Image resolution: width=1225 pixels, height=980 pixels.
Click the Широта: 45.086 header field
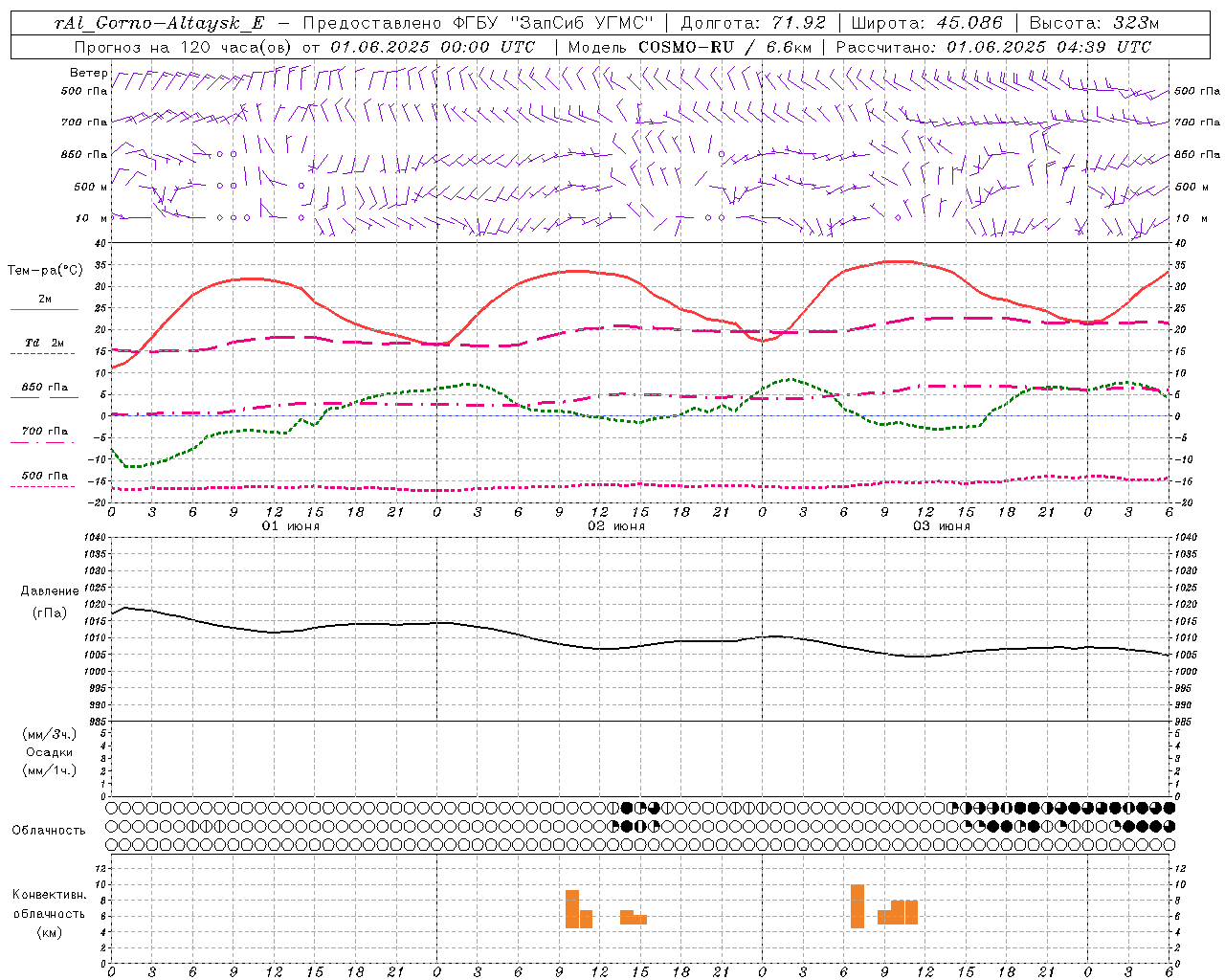click(927, 23)
